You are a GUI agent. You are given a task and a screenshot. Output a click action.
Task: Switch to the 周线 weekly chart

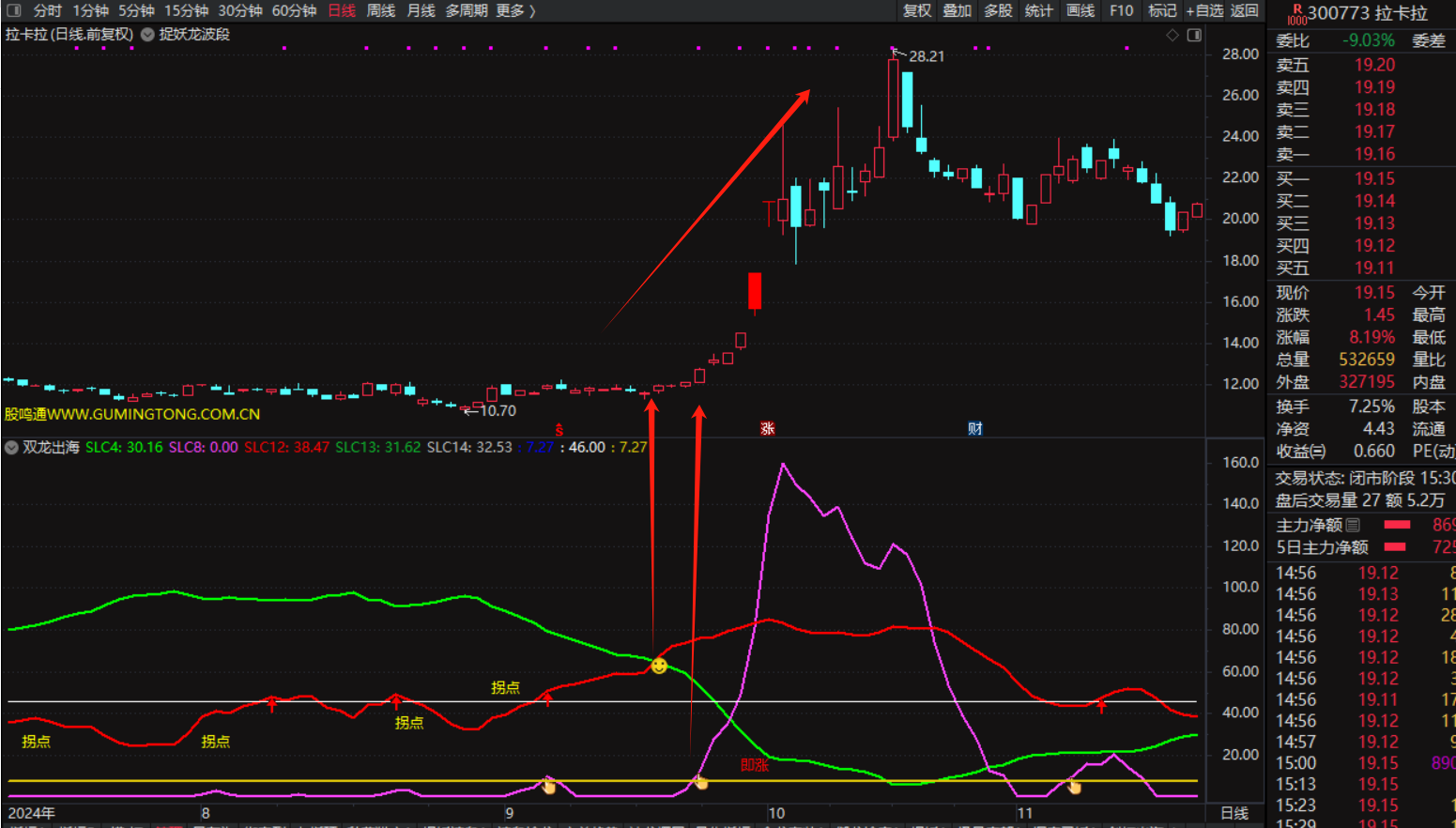pos(380,10)
